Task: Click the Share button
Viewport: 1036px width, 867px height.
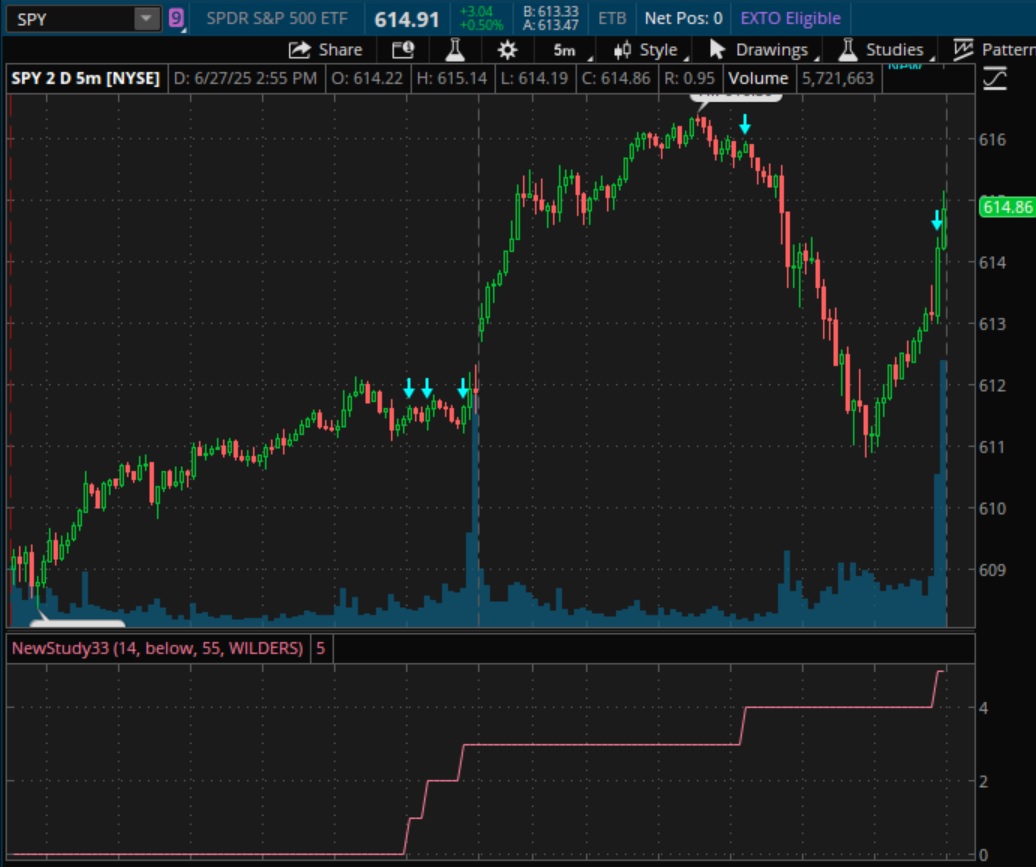Action: pos(326,50)
